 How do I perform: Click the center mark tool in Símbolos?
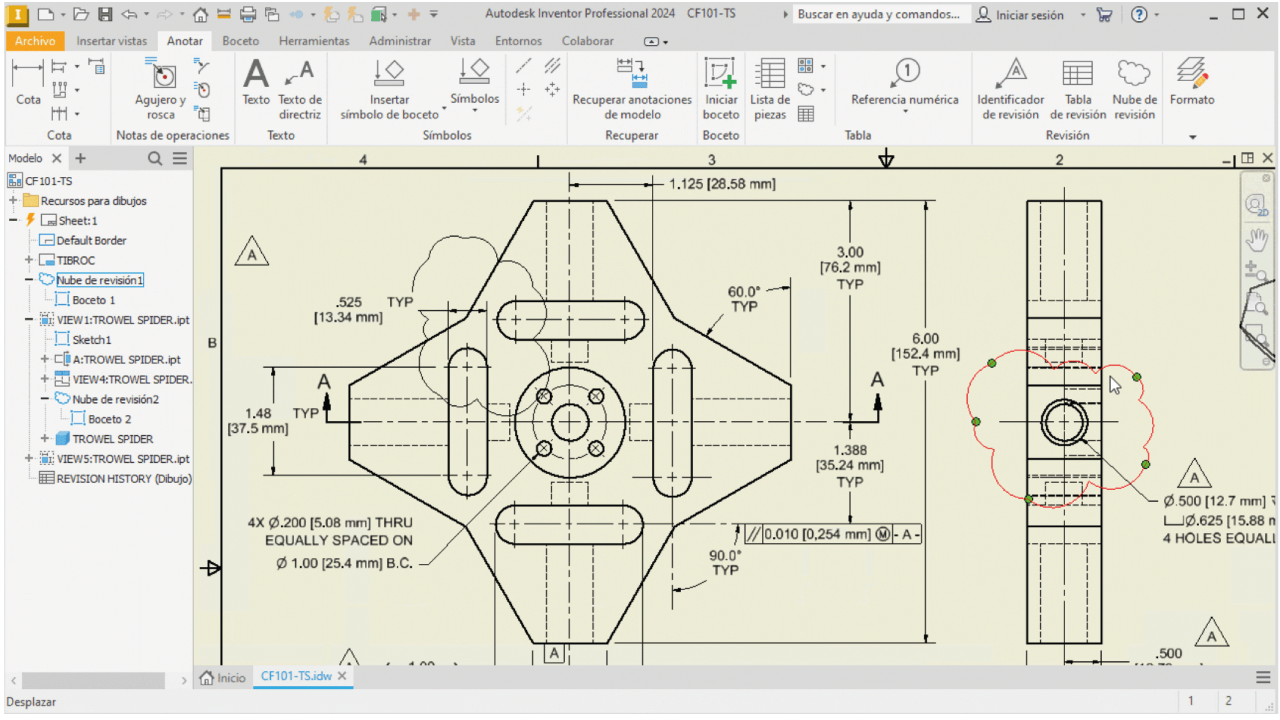click(x=524, y=89)
